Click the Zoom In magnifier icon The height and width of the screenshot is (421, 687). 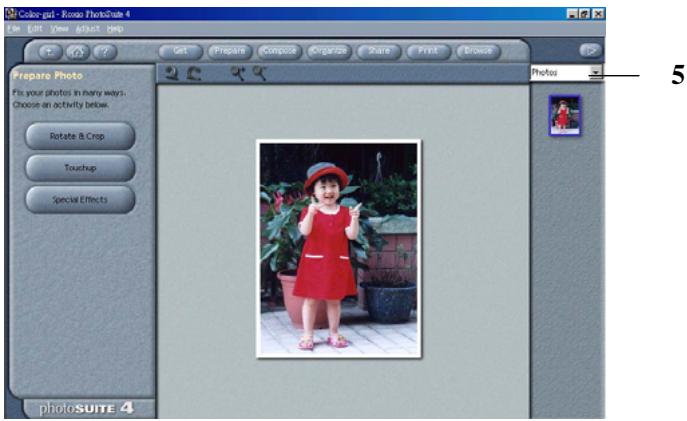(238, 73)
